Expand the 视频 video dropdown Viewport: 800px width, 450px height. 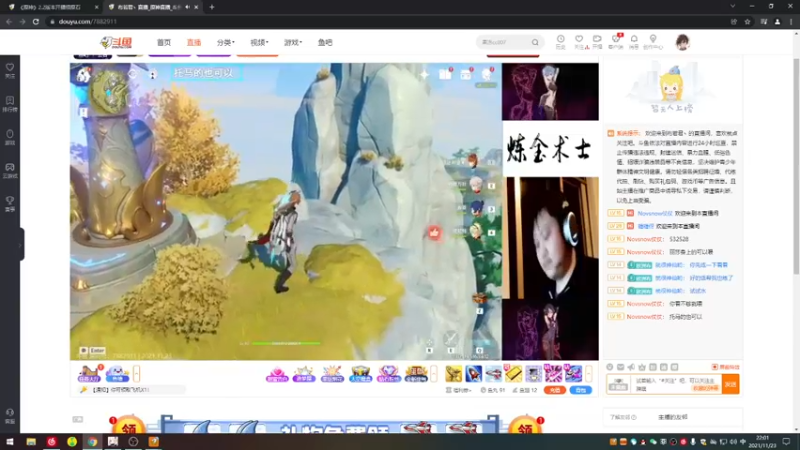coord(259,42)
